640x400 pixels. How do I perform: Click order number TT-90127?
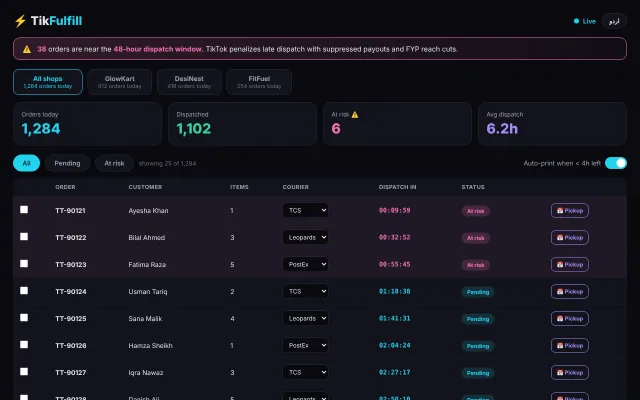click(71, 372)
